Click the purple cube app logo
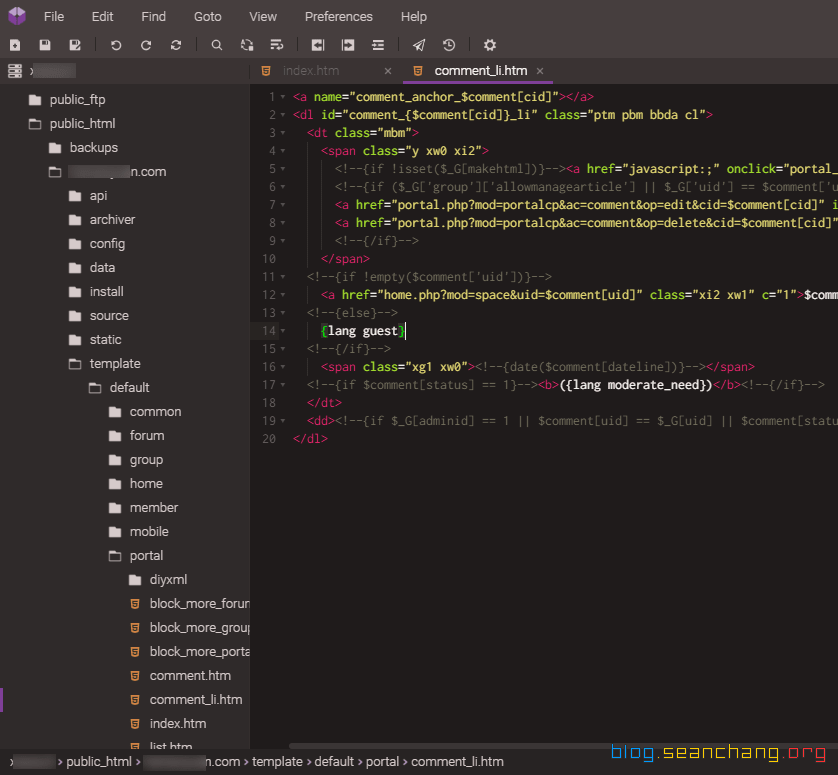The image size is (838, 775). [x=17, y=16]
